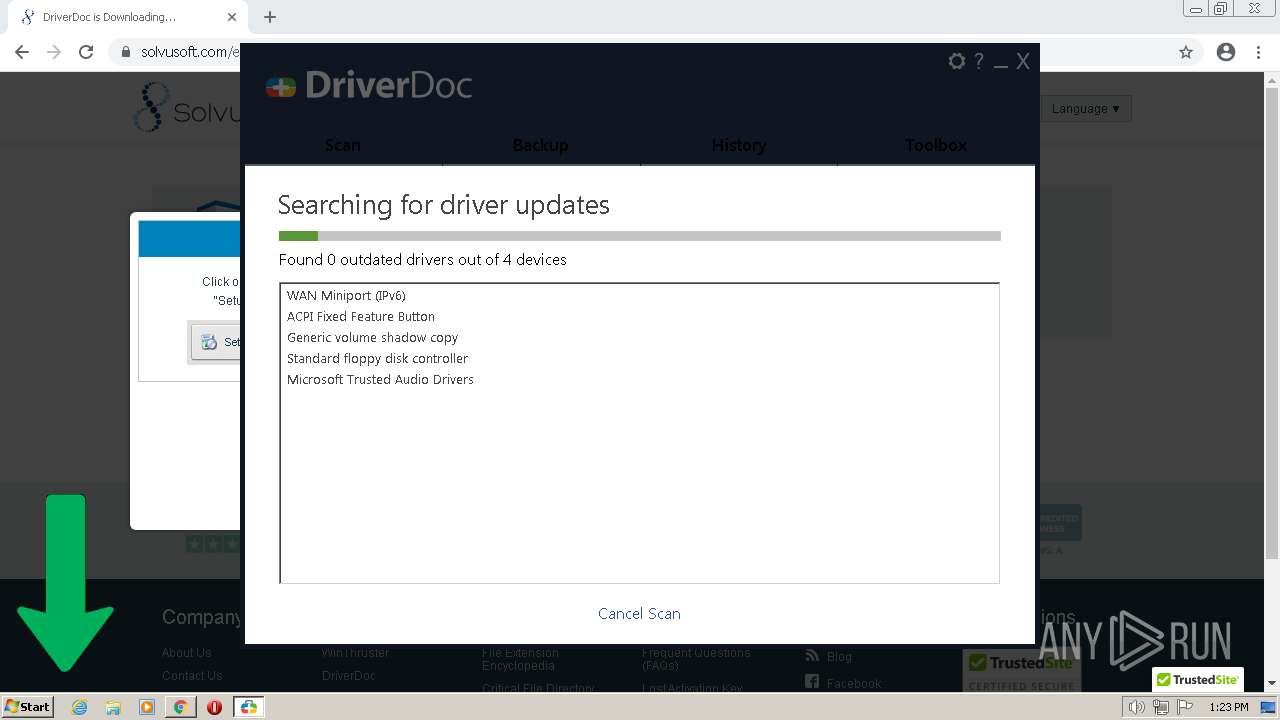The width and height of the screenshot is (1280, 720).
Task: Close DriverDoc window with X
Action: tap(1023, 61)
